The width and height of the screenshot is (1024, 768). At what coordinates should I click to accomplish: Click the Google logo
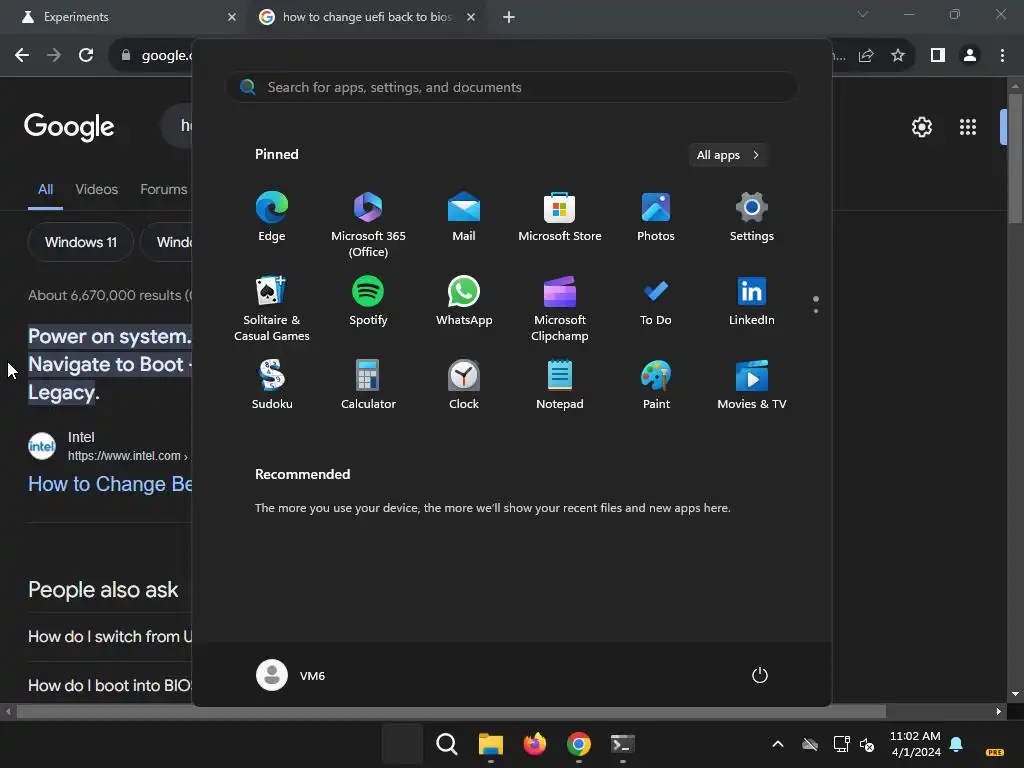69,127
